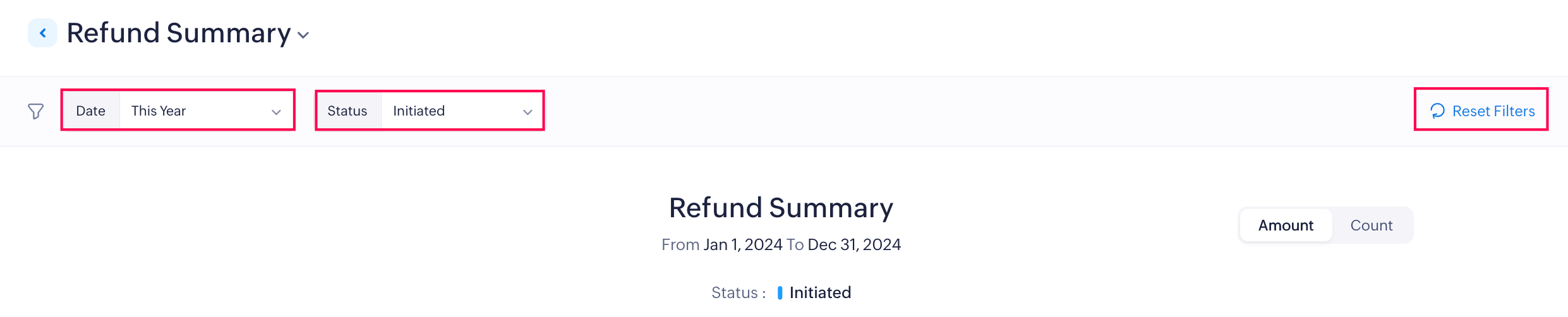This screenshot has height=317, width=1568.
Task: Click the Date dropdown chevron arrow
Action: [x=276, y=112]
